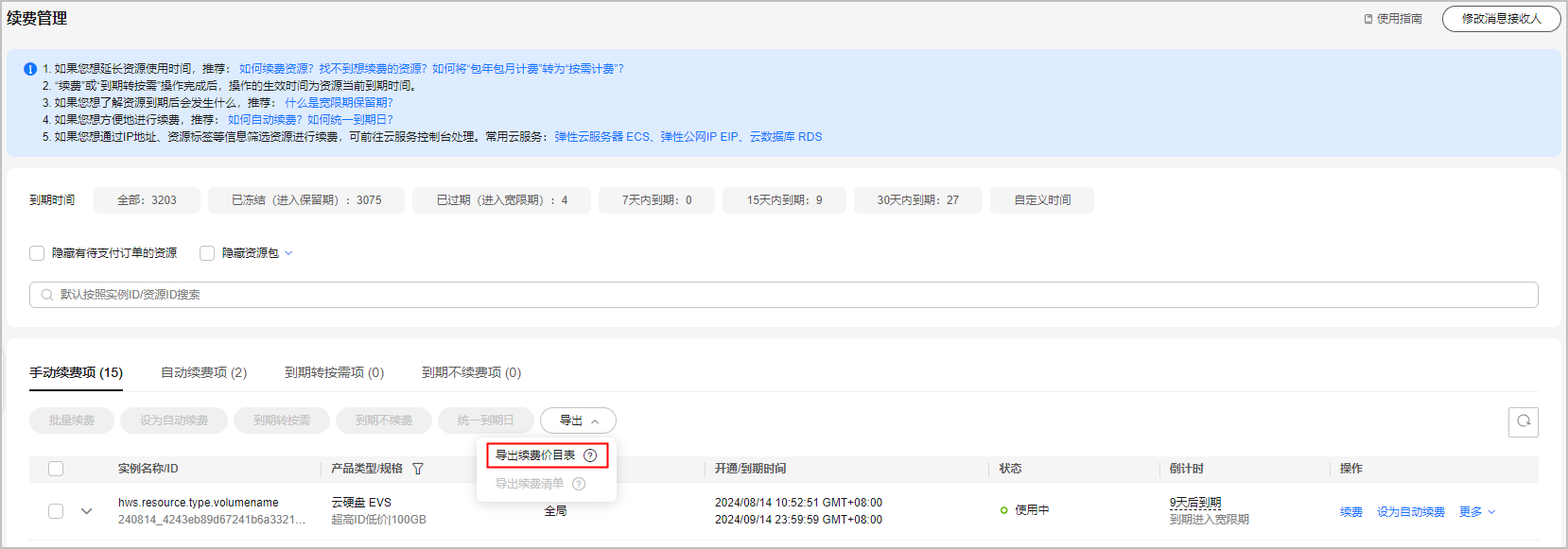
Task: Click the 修改消息接收人 button
Action: point(1501,19)
